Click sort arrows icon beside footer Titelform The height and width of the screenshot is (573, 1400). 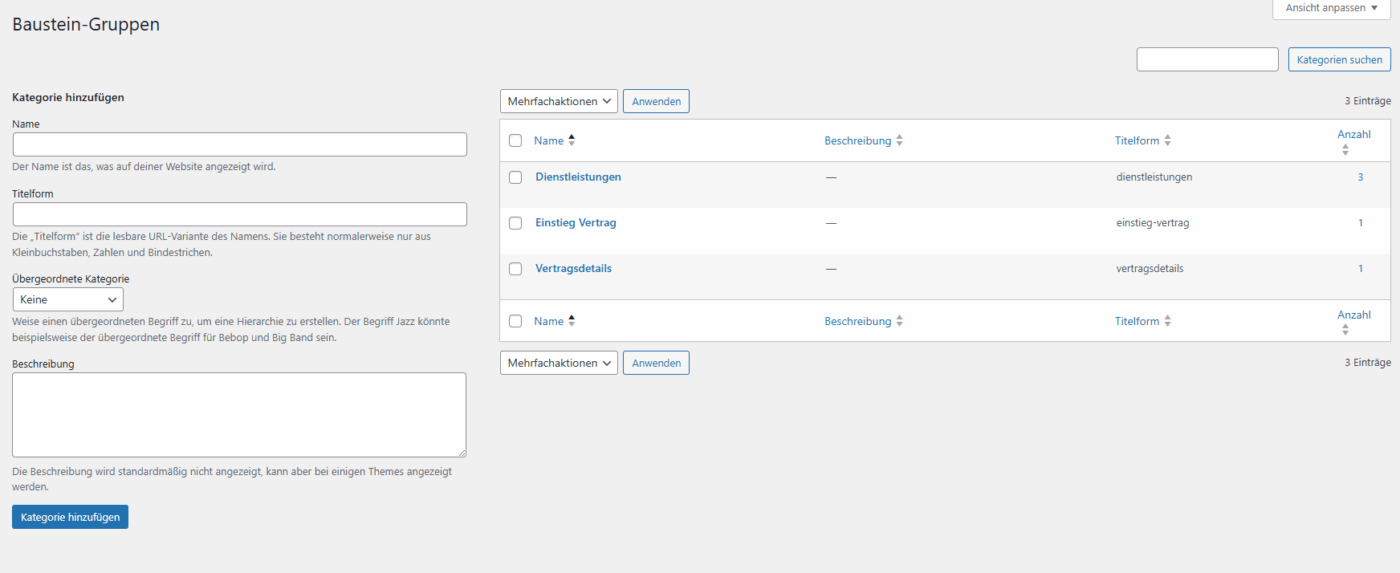pos(1167,321)
